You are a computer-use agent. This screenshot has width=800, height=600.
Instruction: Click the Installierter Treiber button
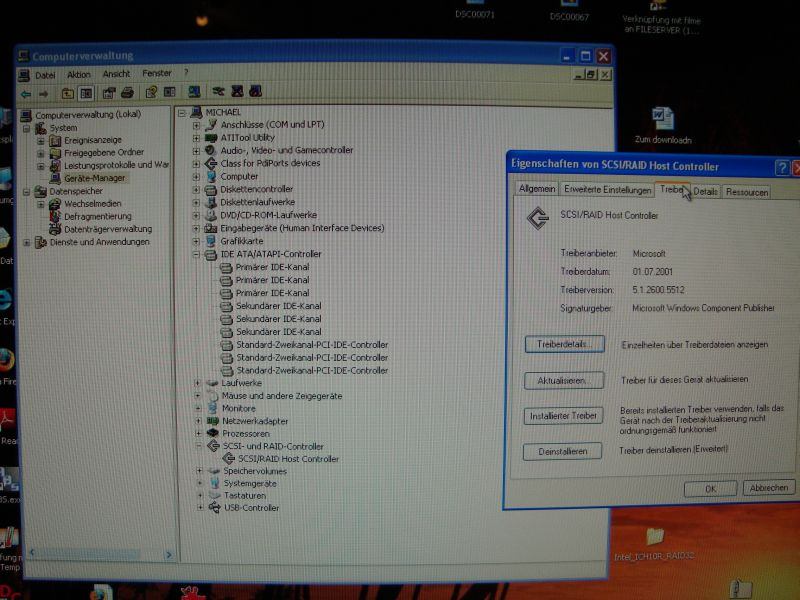coord(563,416)
